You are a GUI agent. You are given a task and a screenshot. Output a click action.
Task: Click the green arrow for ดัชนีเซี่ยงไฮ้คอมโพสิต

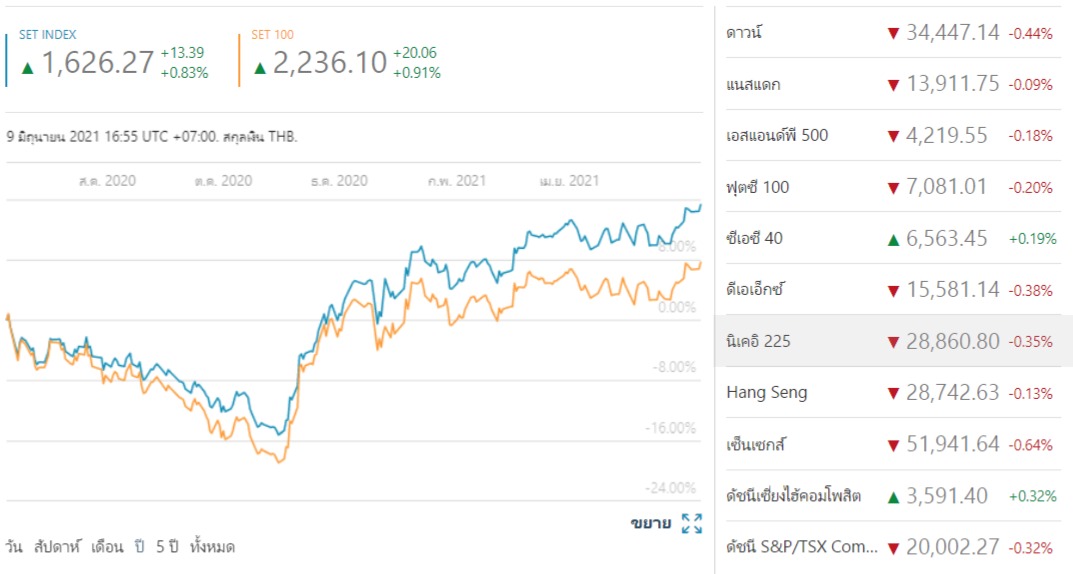click(893, 496)
